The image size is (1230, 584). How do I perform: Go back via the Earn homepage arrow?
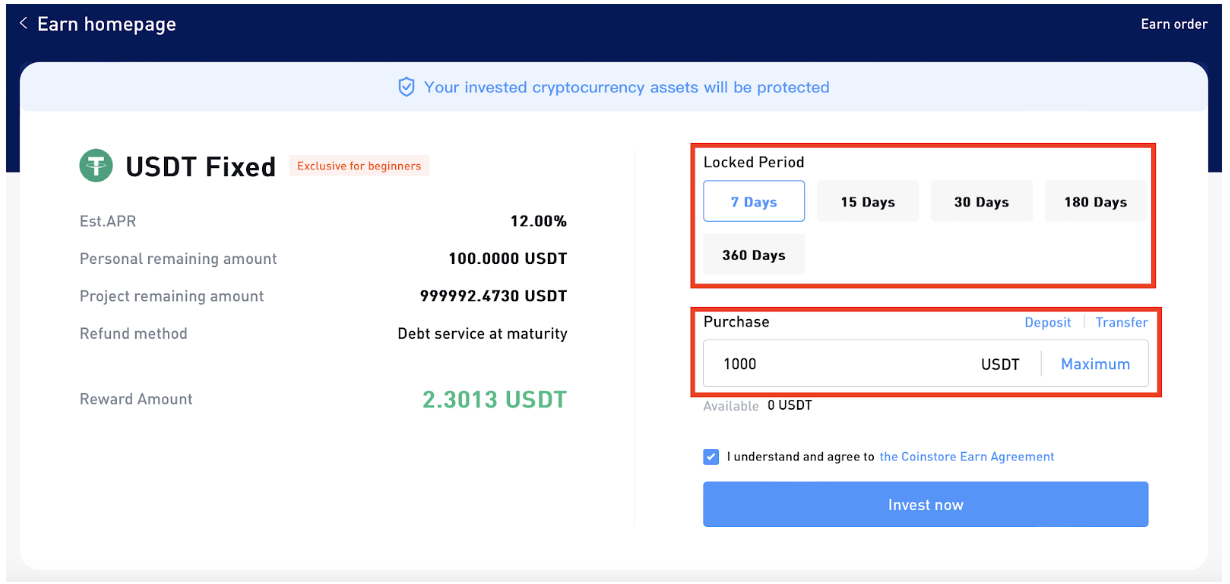tap(23, 24)
